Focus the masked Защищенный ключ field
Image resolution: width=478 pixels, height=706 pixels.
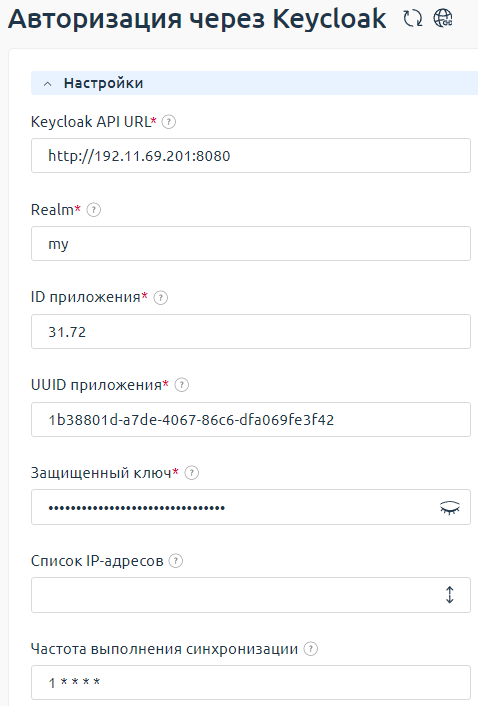[232, 507]
